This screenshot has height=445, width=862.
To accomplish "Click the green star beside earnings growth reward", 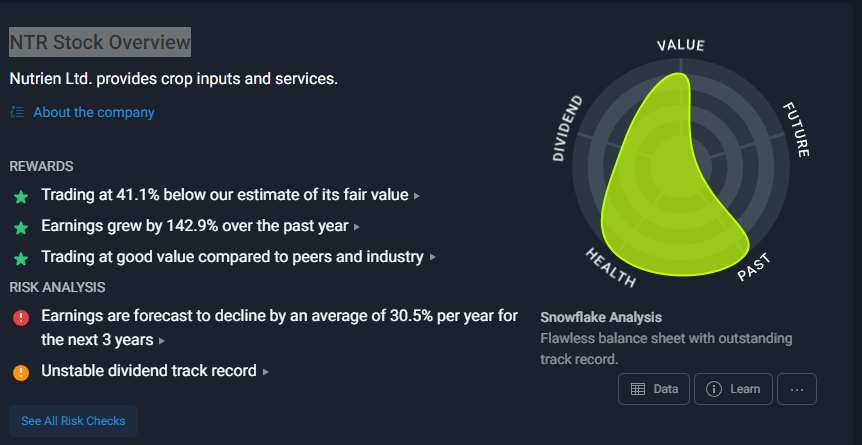I will [21, 227].
